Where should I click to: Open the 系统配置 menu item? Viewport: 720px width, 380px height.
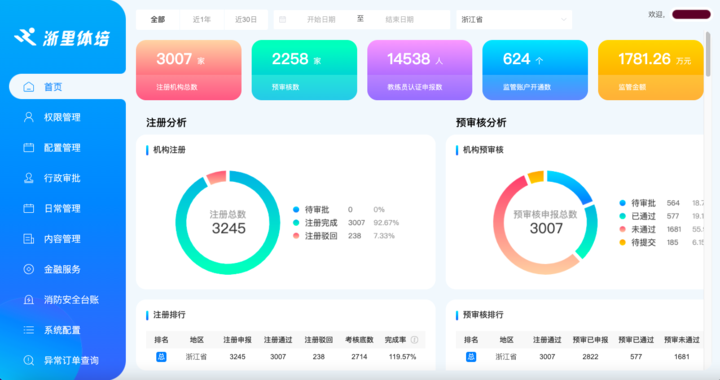coord(62,330)
